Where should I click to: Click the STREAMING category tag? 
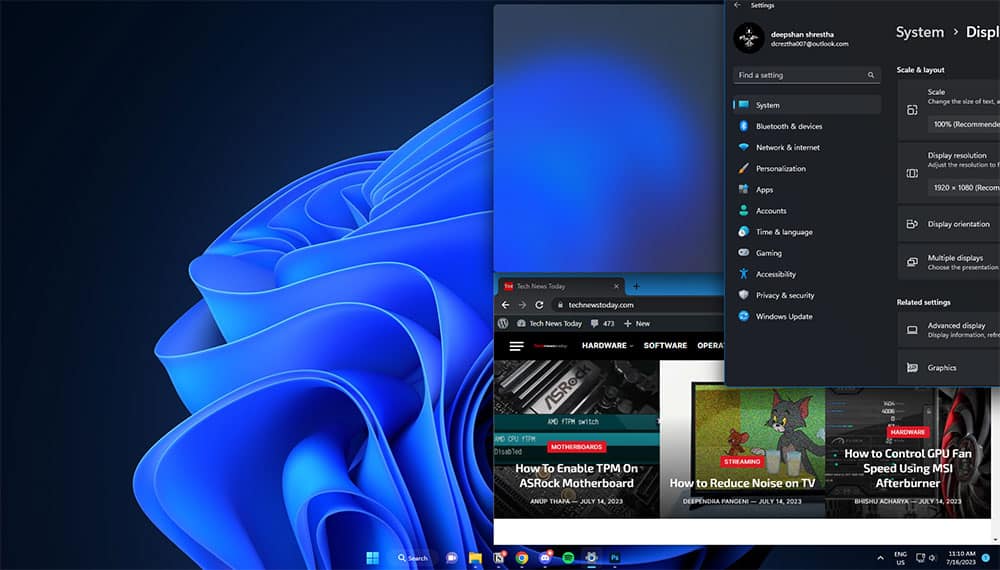[742, 461]
